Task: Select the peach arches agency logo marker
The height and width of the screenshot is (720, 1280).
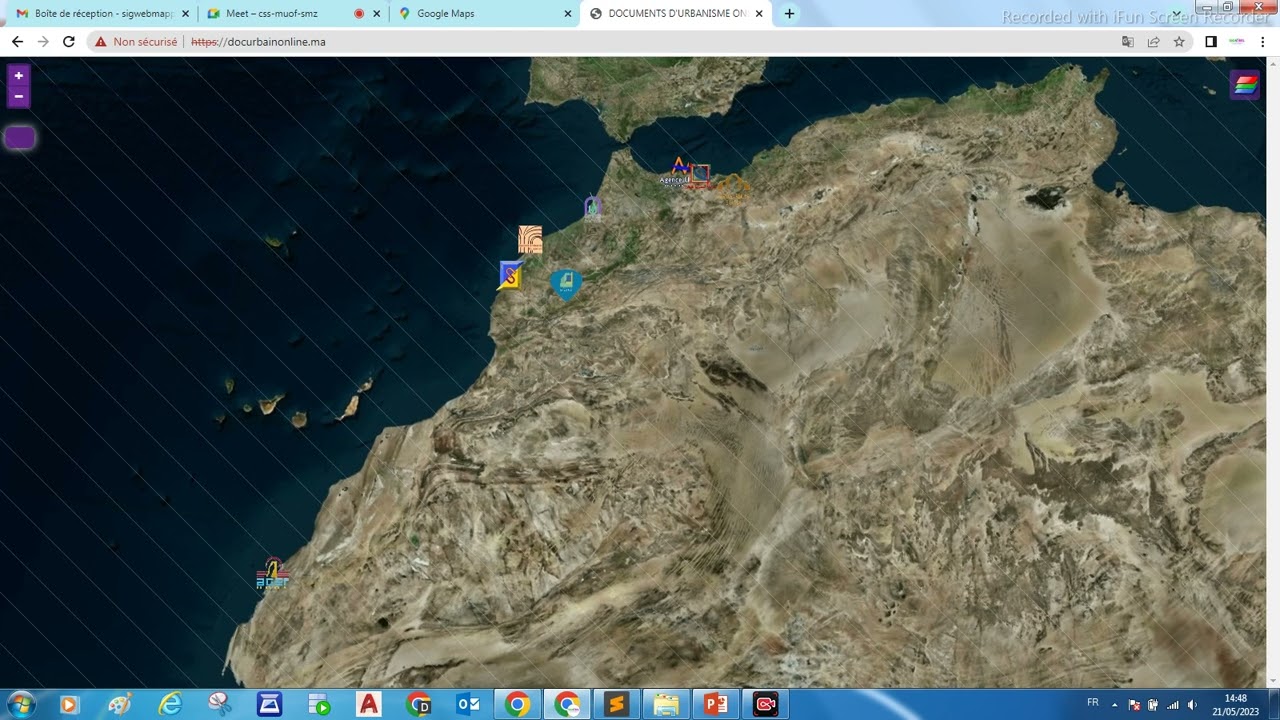Action: (x=530, y=240)
